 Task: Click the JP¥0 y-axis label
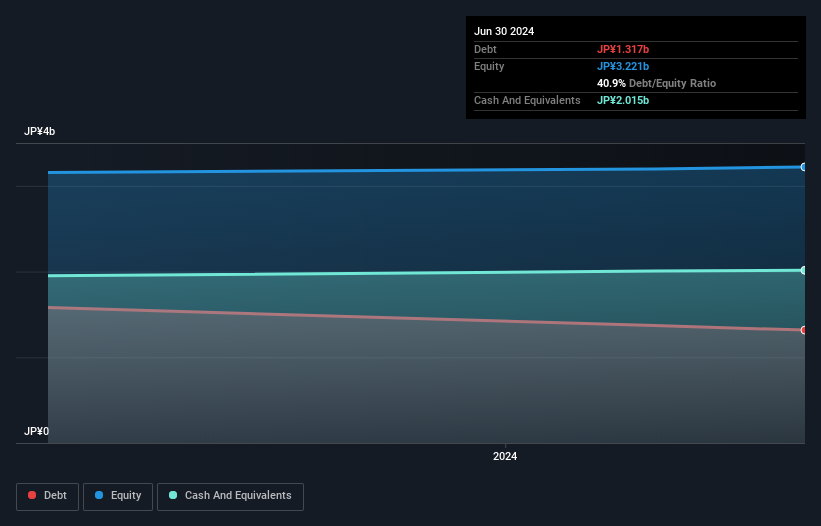coord(36,431)
